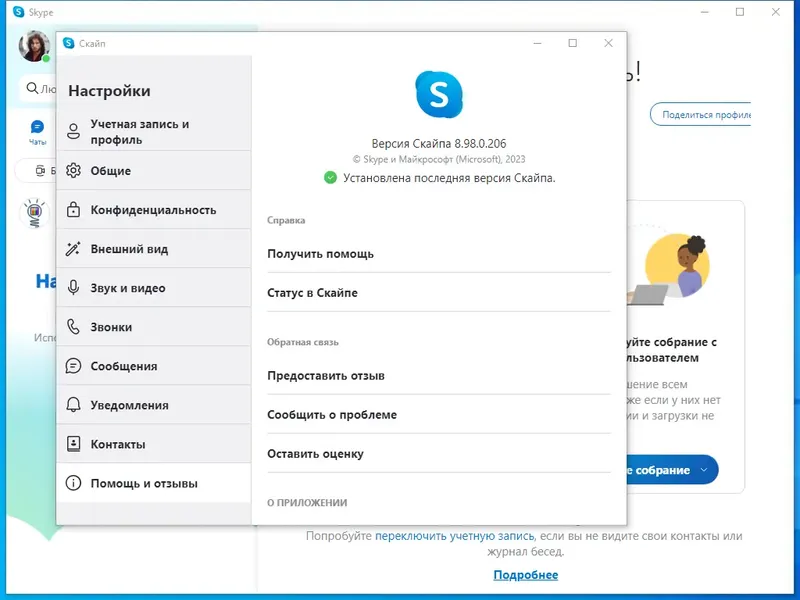The height and width of the screenshot is (600, 800).
Task: Click the Получить помощь entry
Action: (320, 252)
